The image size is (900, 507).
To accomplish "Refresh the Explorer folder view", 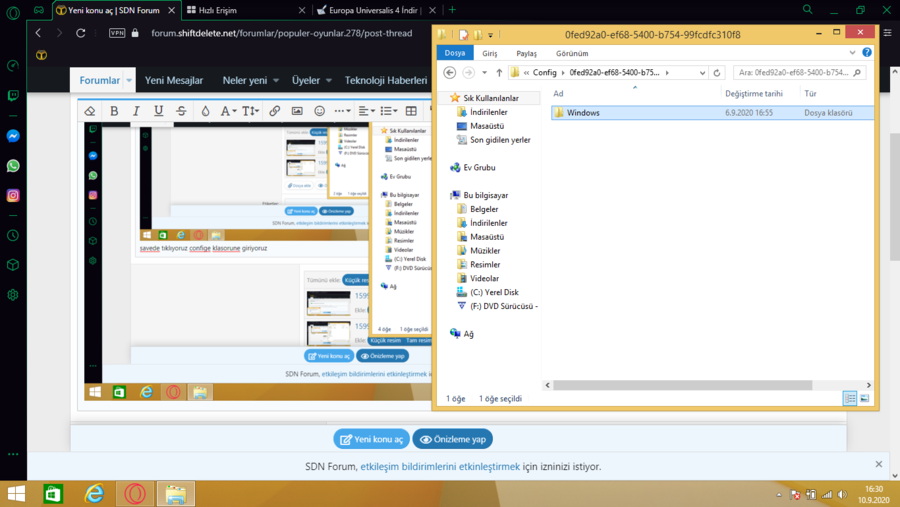I will (x=717, y=73).
